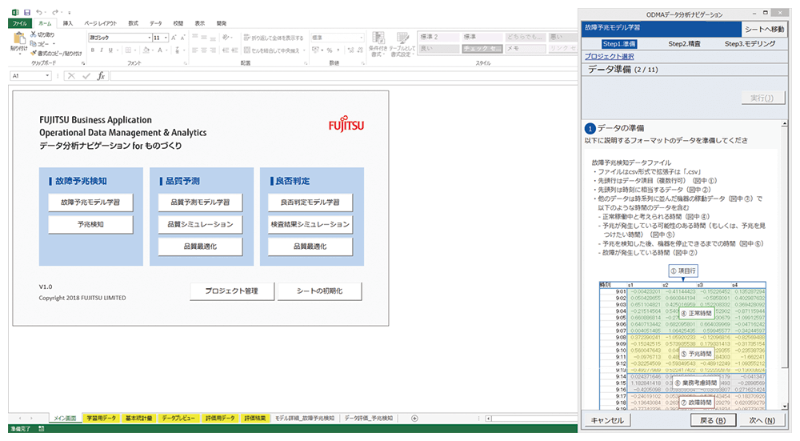The width and height of the screenshot is (800, 441).
Task: Click 次へ(N) next button
Action: 762,420
